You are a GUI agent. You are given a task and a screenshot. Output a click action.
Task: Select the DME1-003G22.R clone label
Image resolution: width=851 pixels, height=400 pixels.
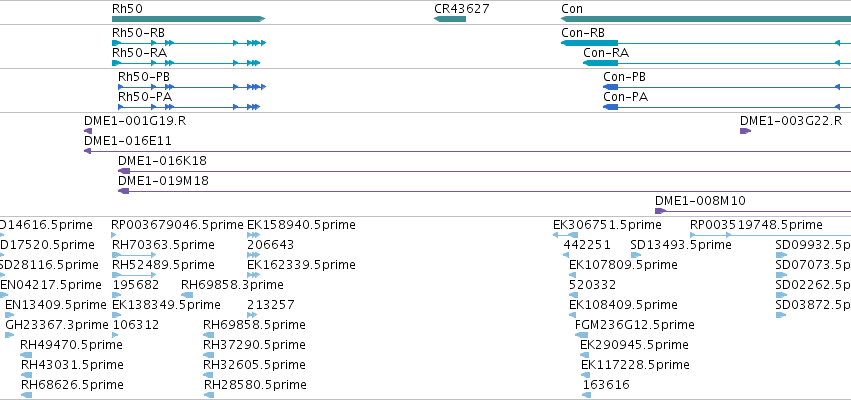pos(791,120)
